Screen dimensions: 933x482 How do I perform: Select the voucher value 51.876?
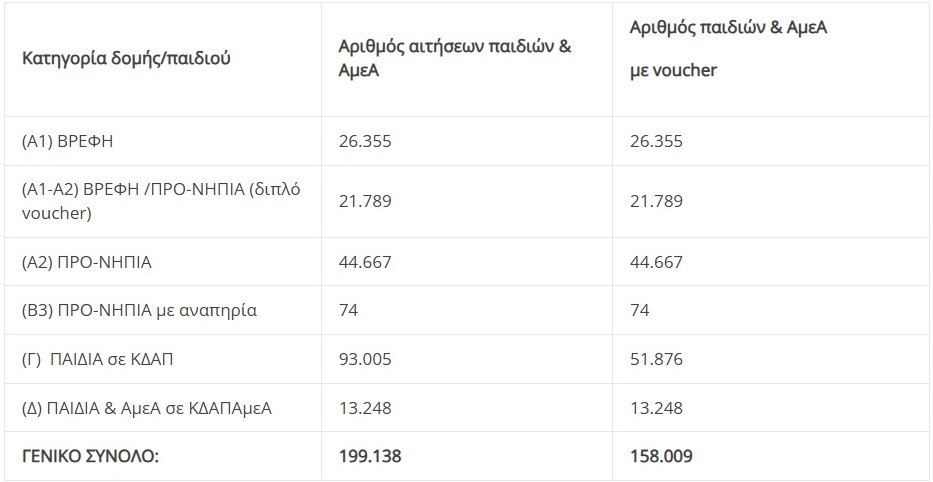click(x=656, y=359)
